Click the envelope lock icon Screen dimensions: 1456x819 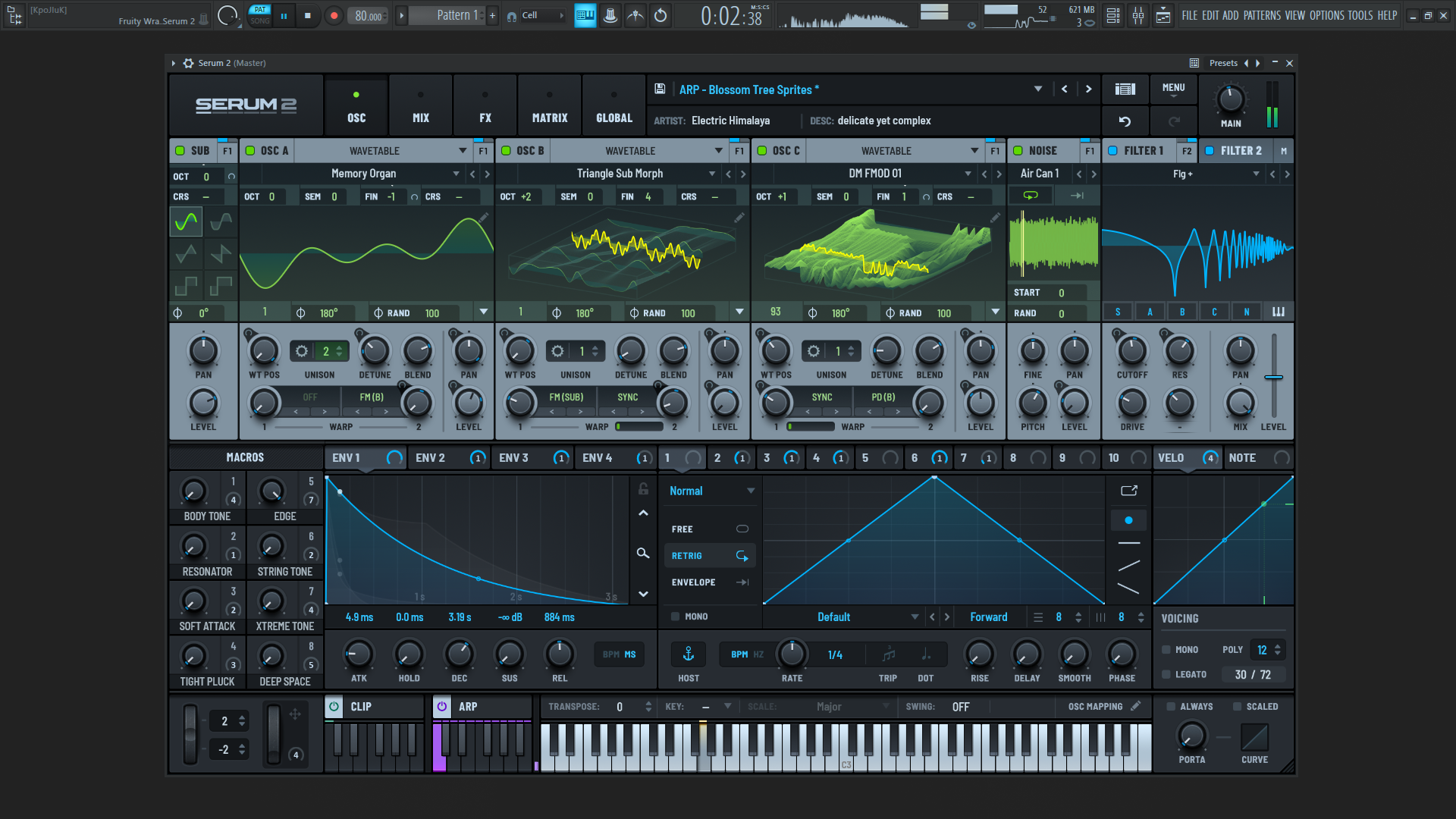coord(643,489)
